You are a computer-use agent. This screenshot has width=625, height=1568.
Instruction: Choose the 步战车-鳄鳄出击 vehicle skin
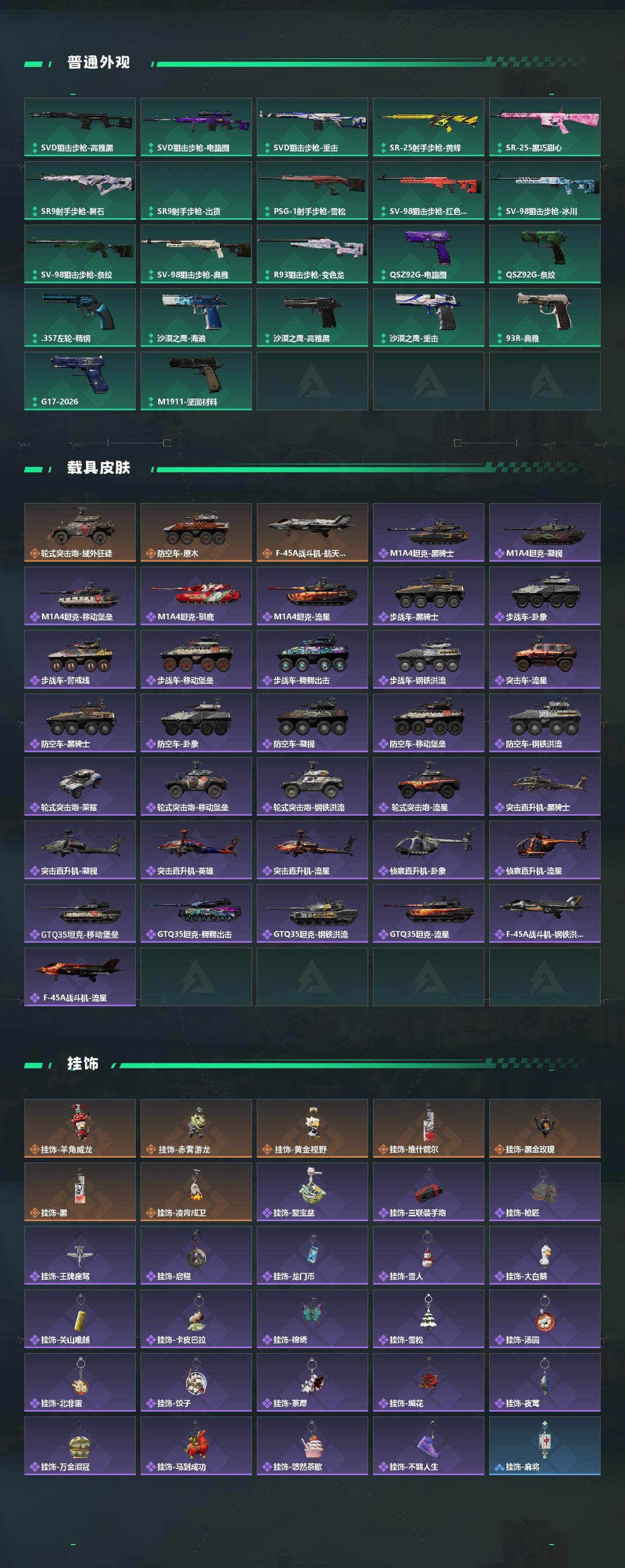coord(312,659)
